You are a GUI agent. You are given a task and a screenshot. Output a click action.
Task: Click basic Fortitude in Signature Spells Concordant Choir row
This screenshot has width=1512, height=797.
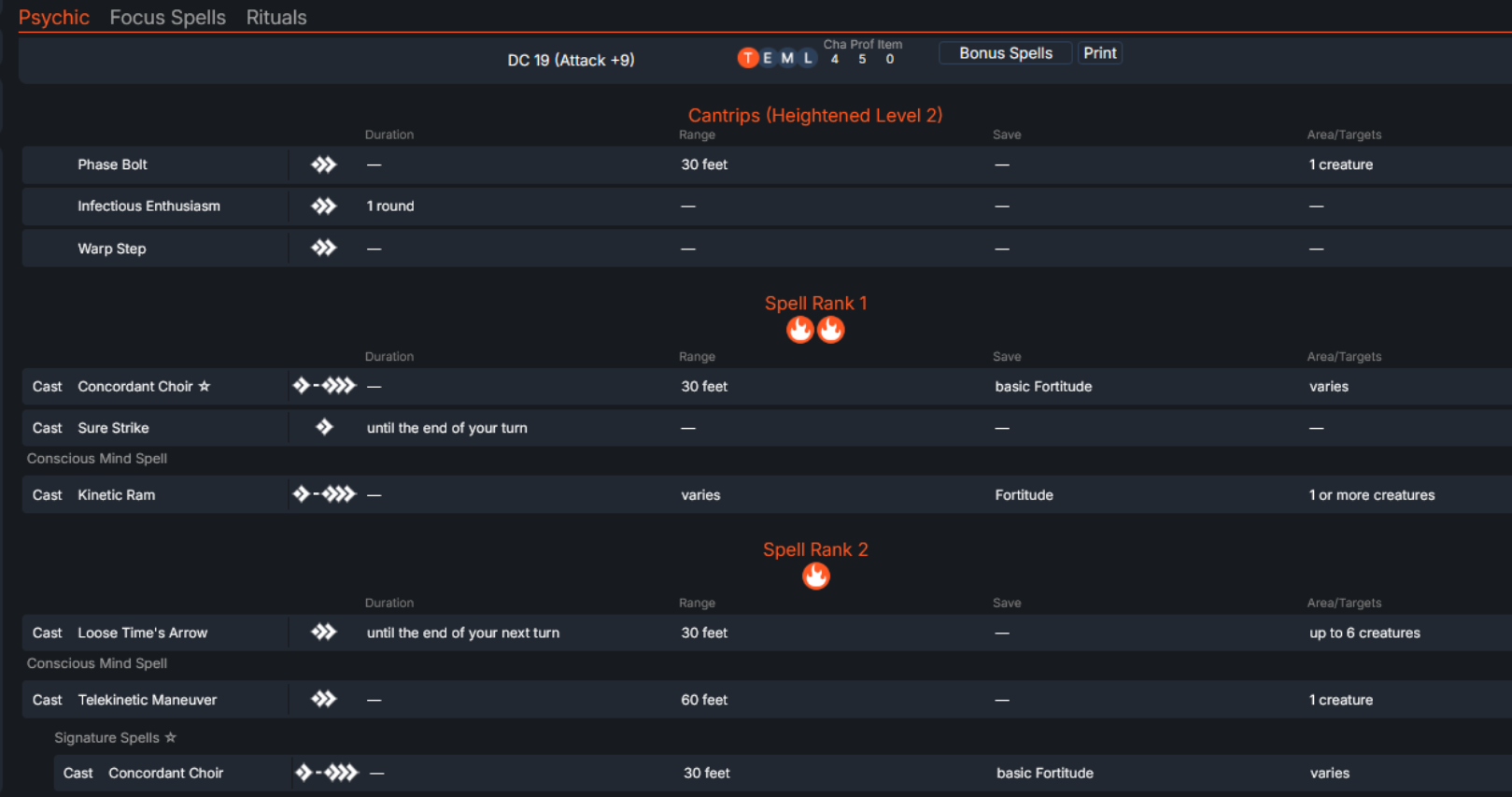(1045, 773)
